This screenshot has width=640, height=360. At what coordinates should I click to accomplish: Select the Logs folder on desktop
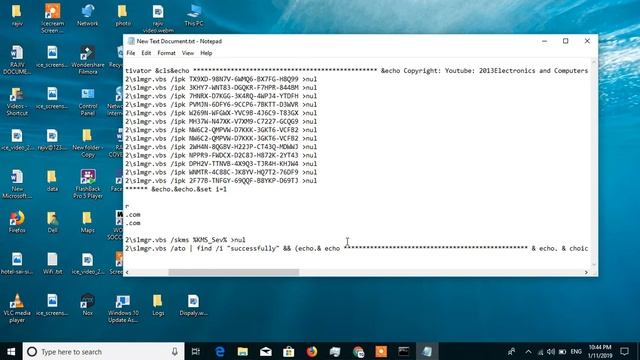(158, 305)
